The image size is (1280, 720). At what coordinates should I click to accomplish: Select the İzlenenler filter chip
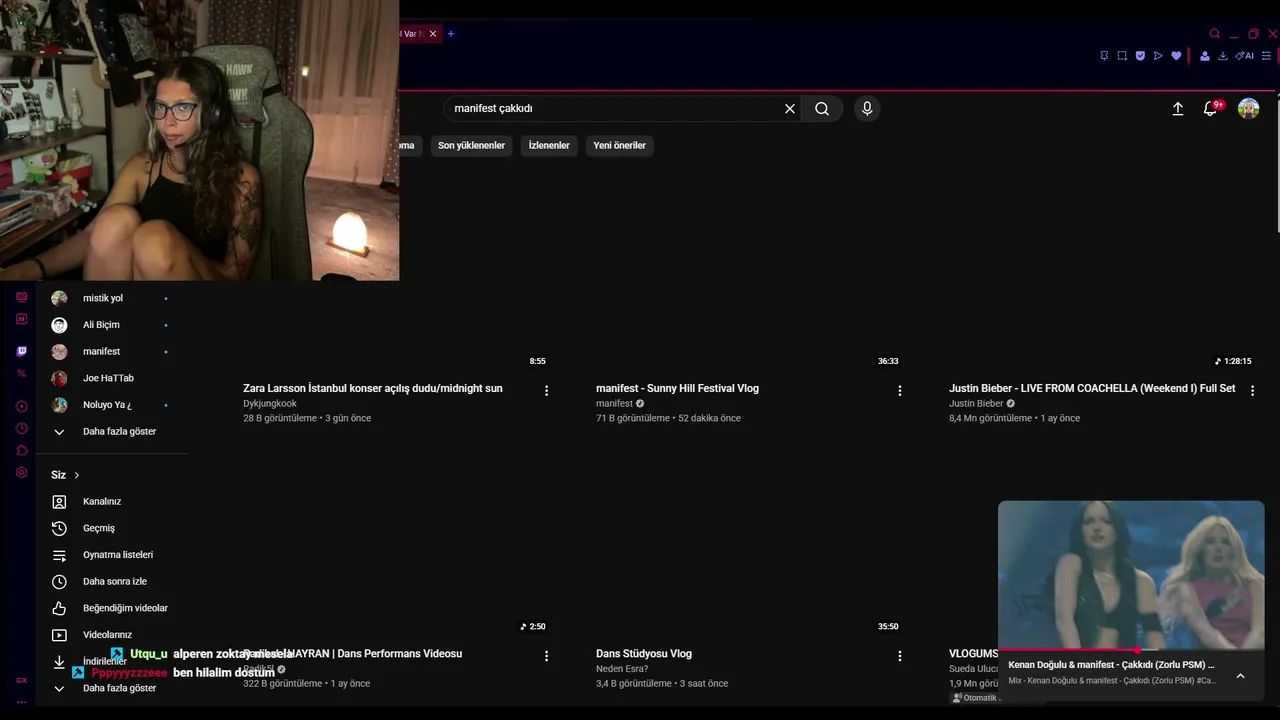(549, 146)
